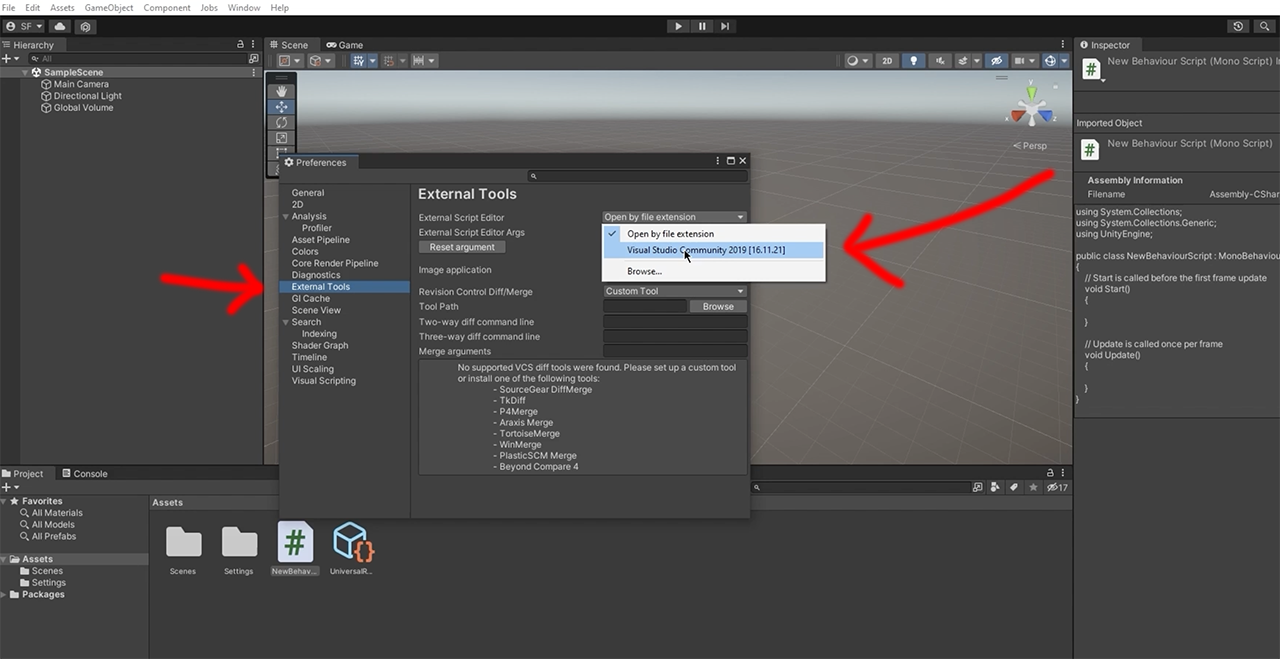Click the Step frame button

click(x=725, y=26)
